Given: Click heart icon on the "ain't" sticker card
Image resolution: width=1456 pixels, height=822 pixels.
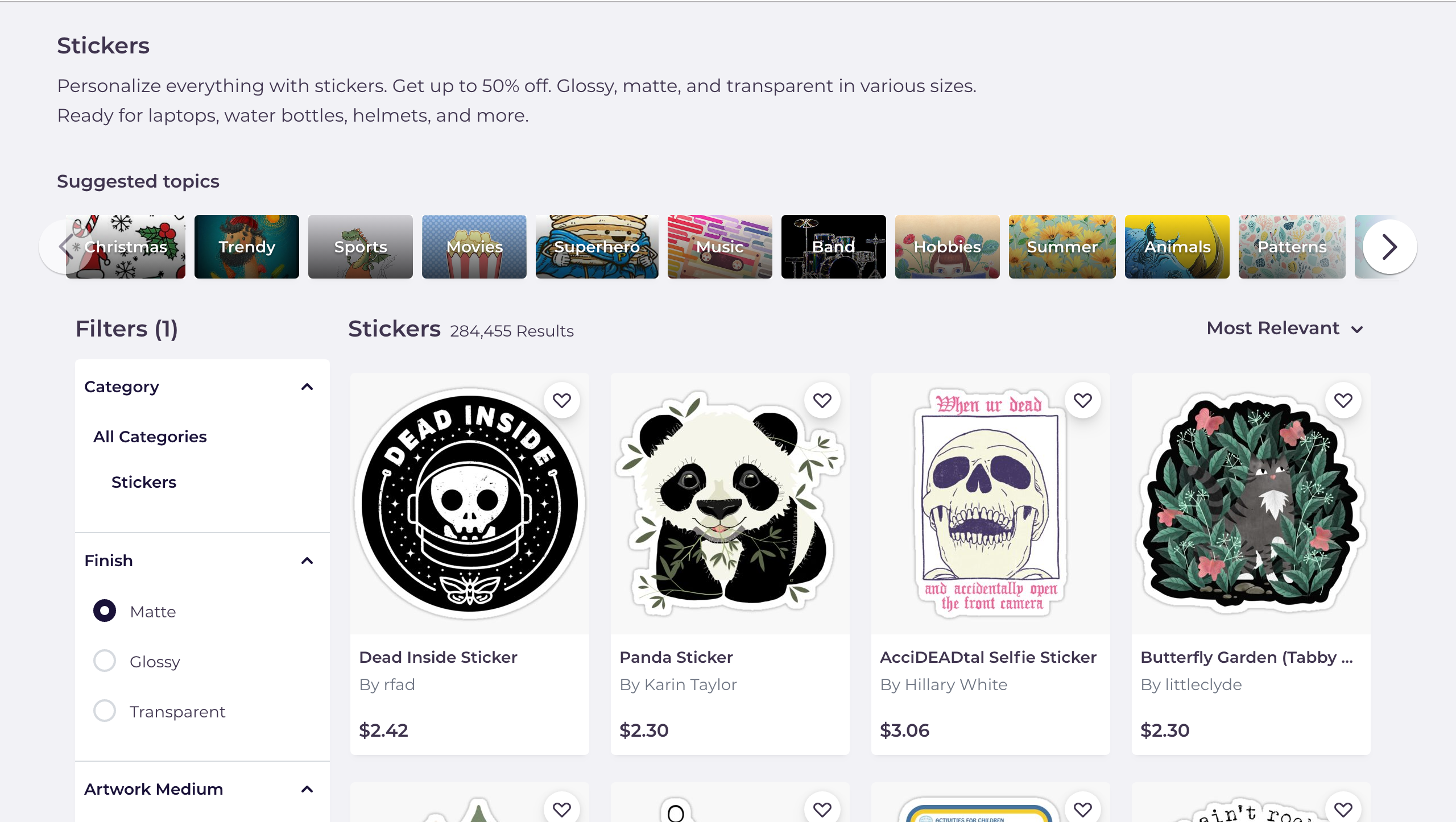Looking at the screenshot, I should tap(1343, 809).
